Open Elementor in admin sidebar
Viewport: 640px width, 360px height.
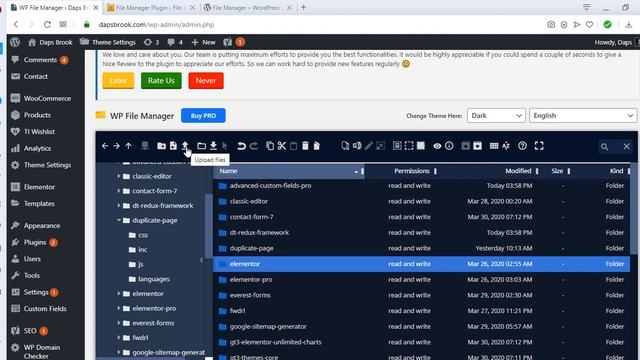click(39, 187)
